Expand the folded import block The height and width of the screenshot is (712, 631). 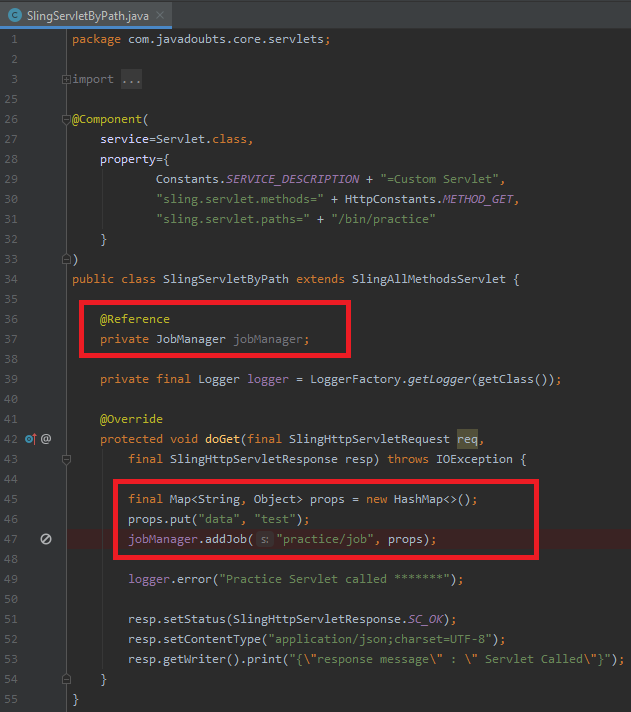tap(66, 79)
